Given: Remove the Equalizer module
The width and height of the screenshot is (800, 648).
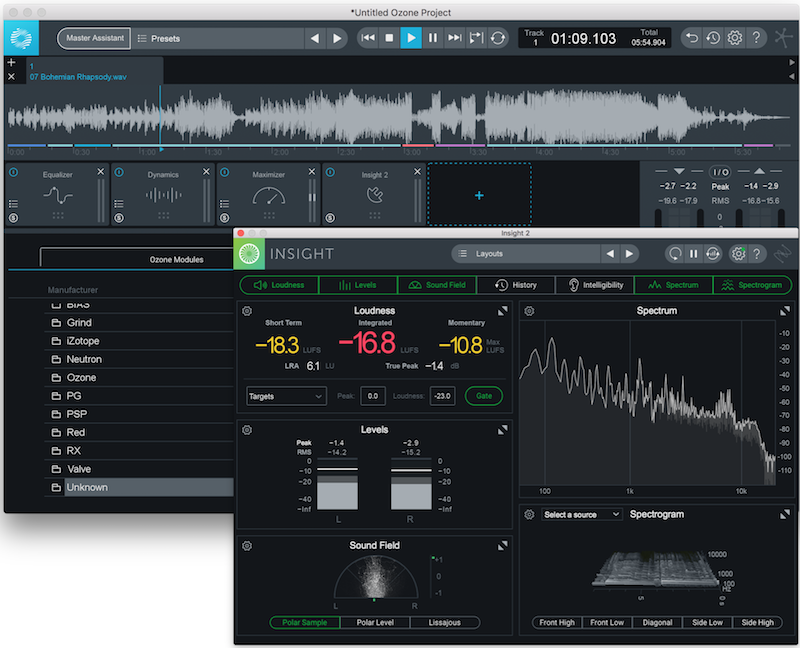Looking at the screenshot, I should coord(101,172).
